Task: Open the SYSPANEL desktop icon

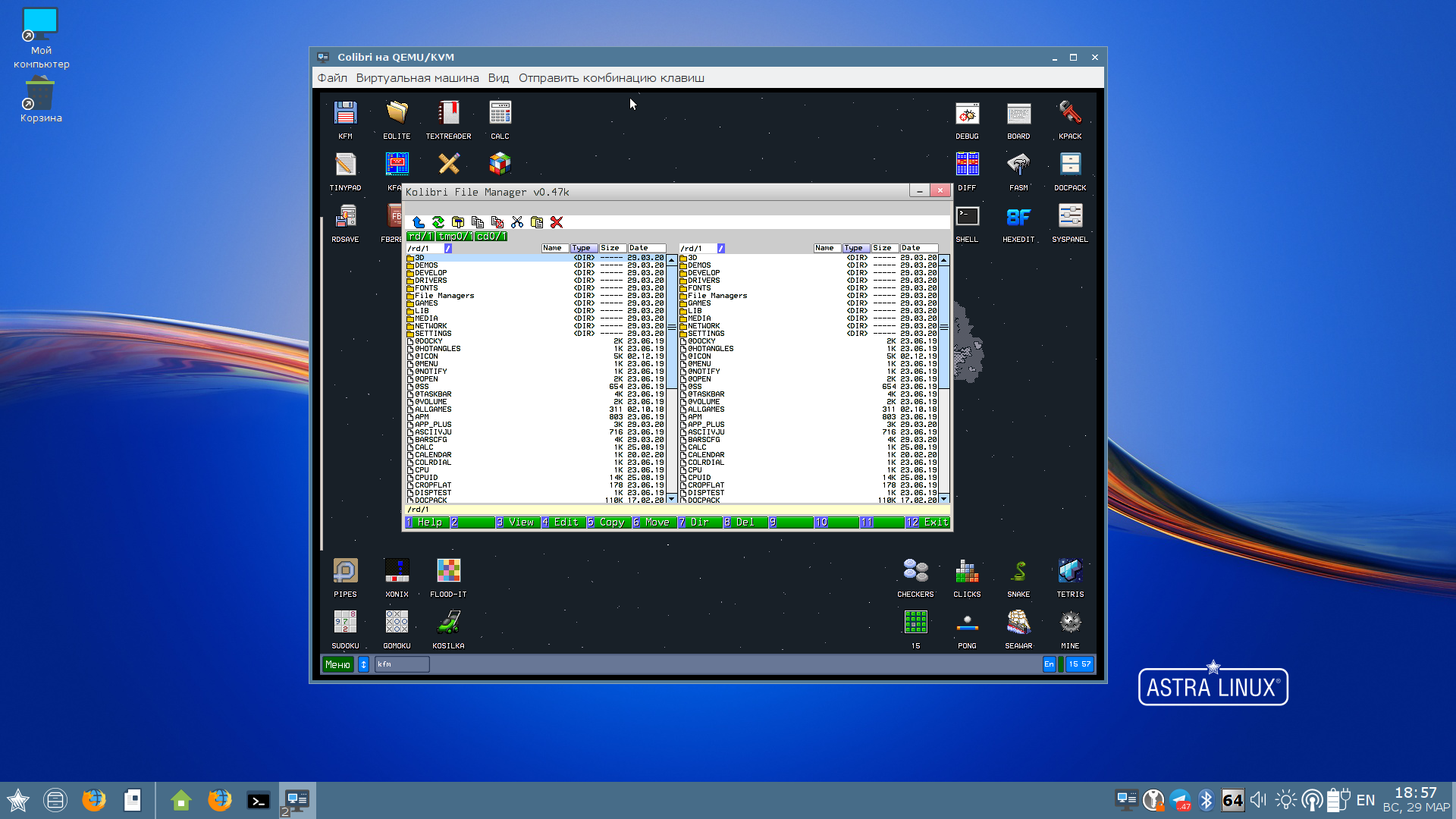Action: point(1070,216)
